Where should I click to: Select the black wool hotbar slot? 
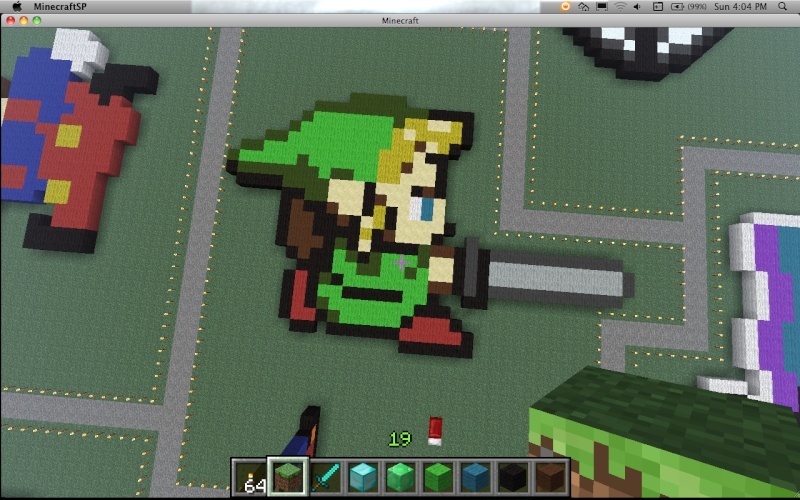pos(512,477)
